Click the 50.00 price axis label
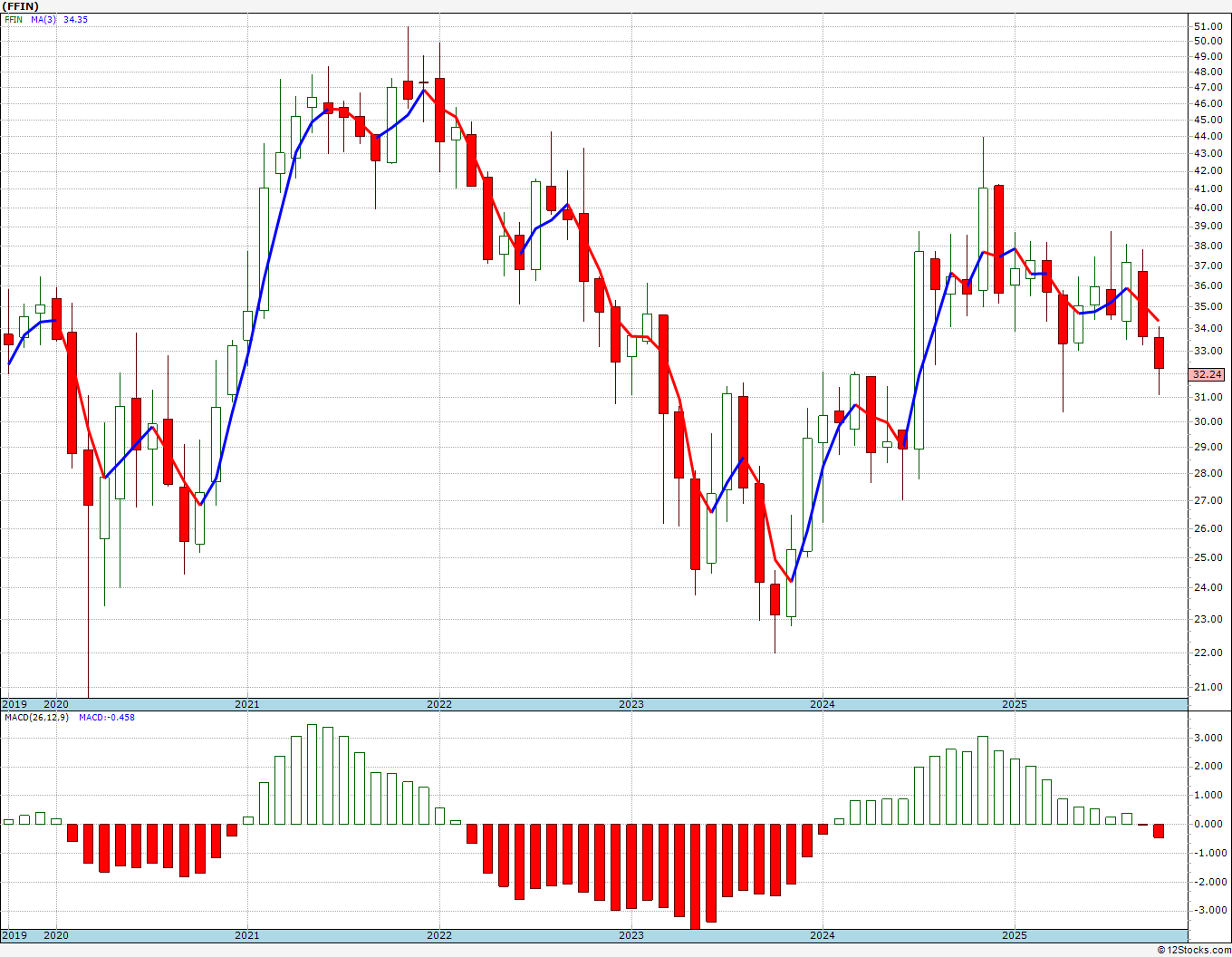Image resolution: width=1232 pixels, height=957 pixels. [x=1208, y=41]
